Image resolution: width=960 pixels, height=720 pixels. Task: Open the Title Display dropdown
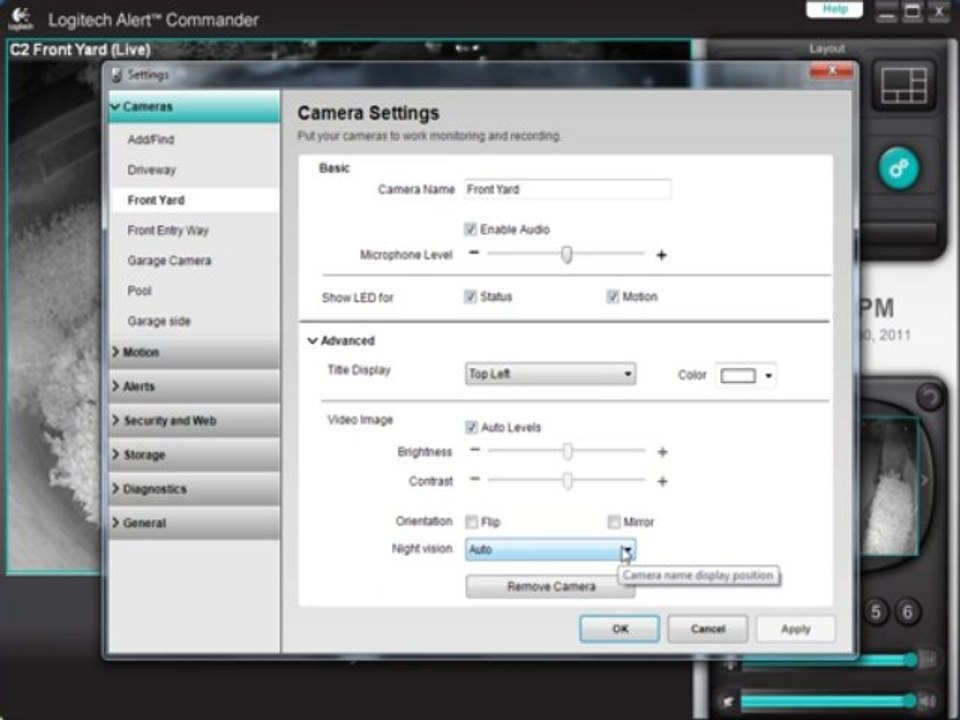[x=550, y=374]
